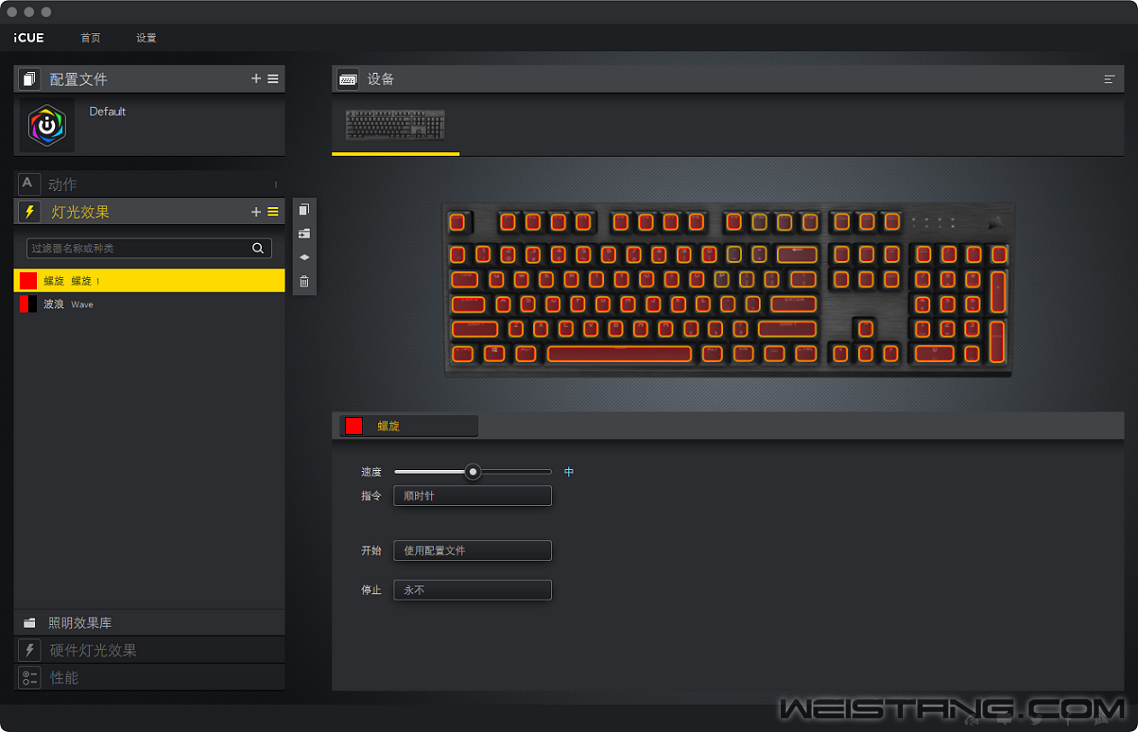Click the layer icon in side toolbar
This screenshot has width=1138, height=732.
pyautogui.click(x=304, y=258)
